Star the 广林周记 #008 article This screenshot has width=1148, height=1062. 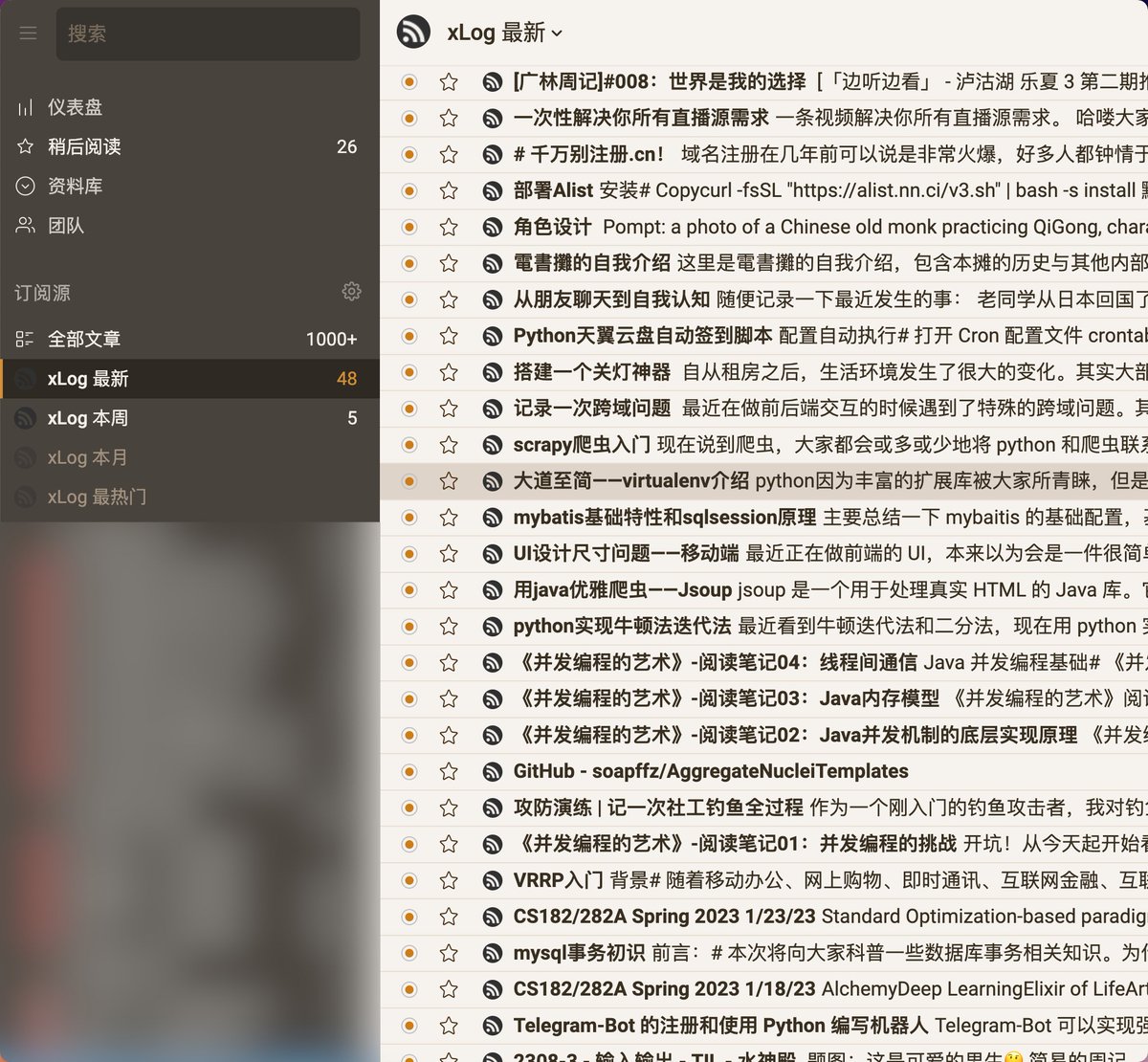449,82
